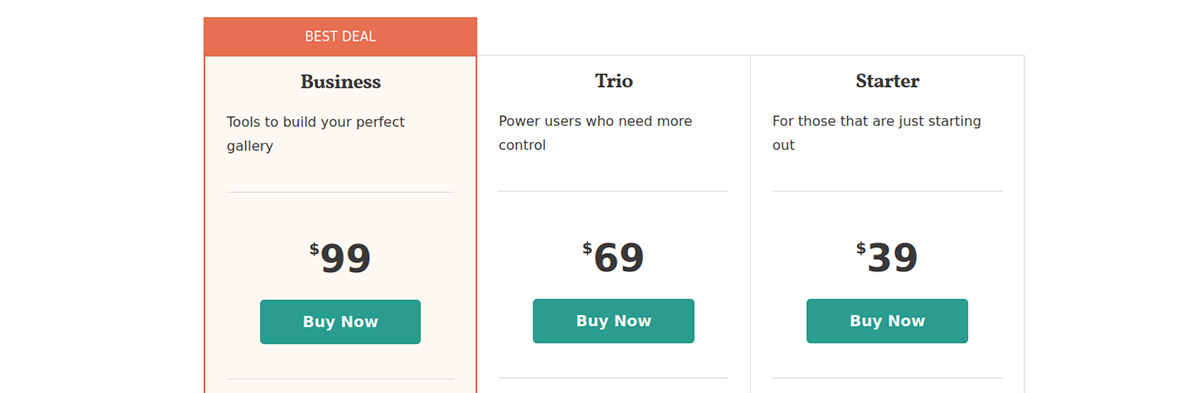This screenshot has width=1200, height=393.
Task: Click 'Power users who need more control' text
Action: pyautogui.click(x=596, y=133)
